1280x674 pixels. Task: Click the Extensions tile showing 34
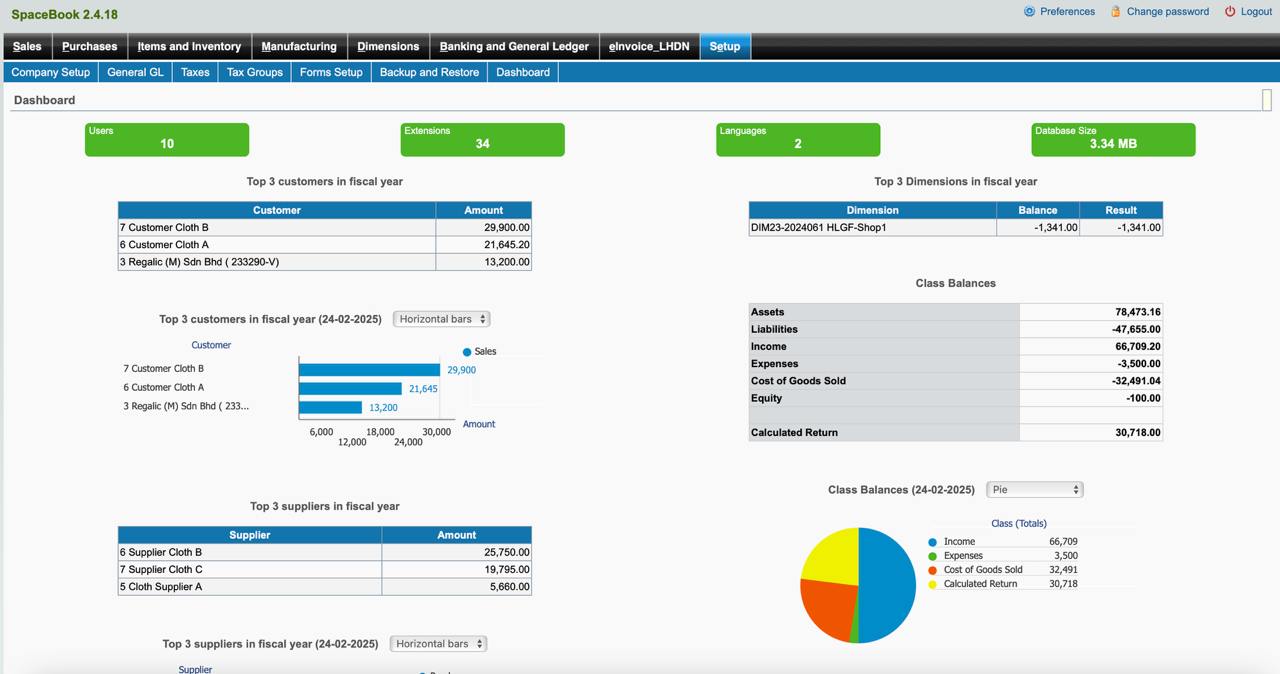pyautogui.click(x=482, y=139)
